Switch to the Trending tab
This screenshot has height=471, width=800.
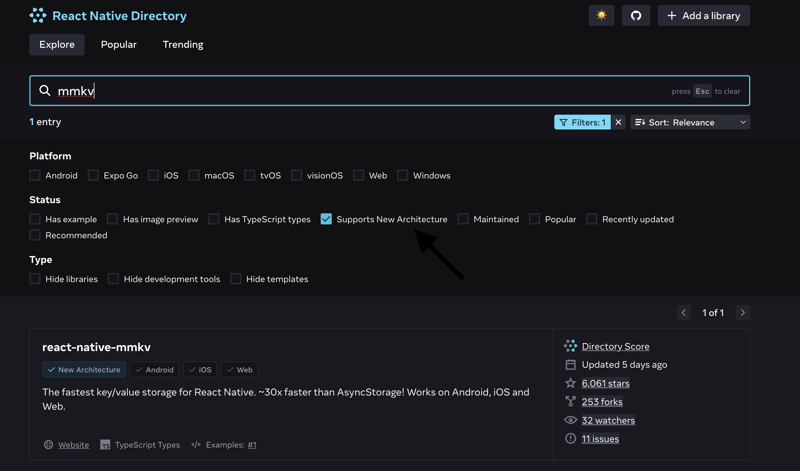point(183,44)
